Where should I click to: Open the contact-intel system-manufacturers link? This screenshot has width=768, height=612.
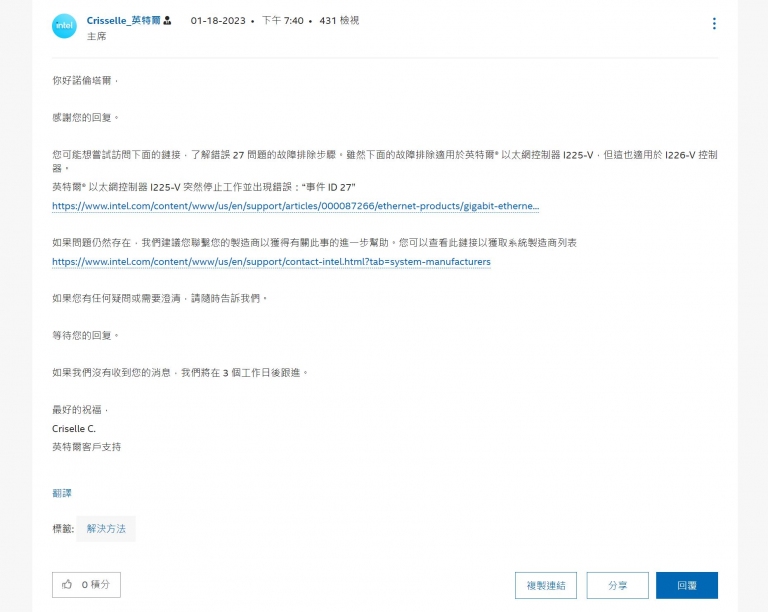[x=271, y=262]
